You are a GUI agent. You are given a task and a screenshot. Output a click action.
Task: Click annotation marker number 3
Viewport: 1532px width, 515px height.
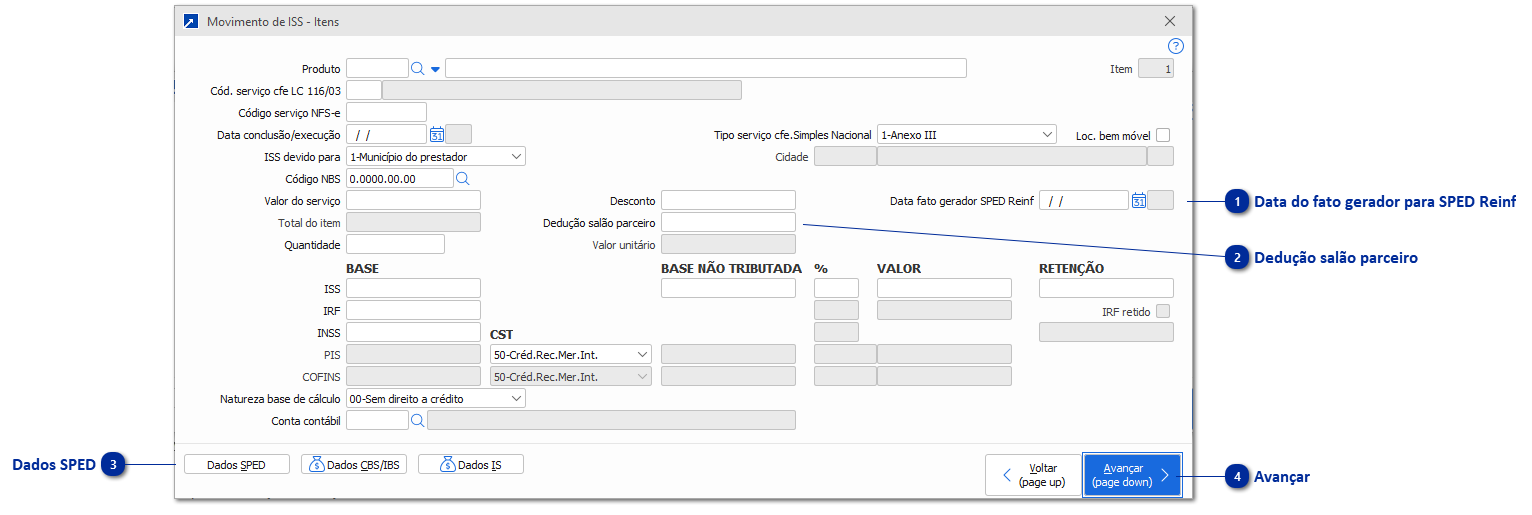tap(115, 465)
